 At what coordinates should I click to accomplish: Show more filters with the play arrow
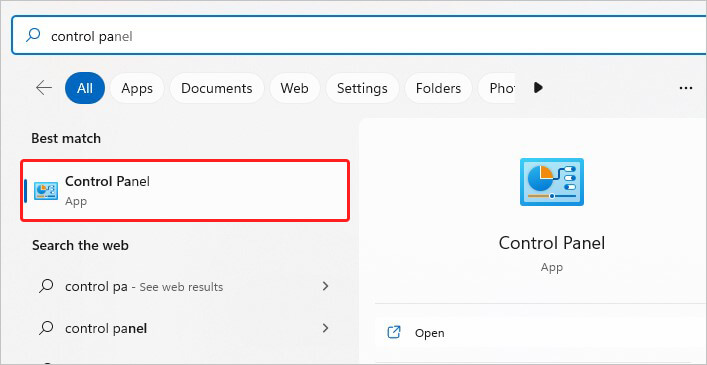537,87
